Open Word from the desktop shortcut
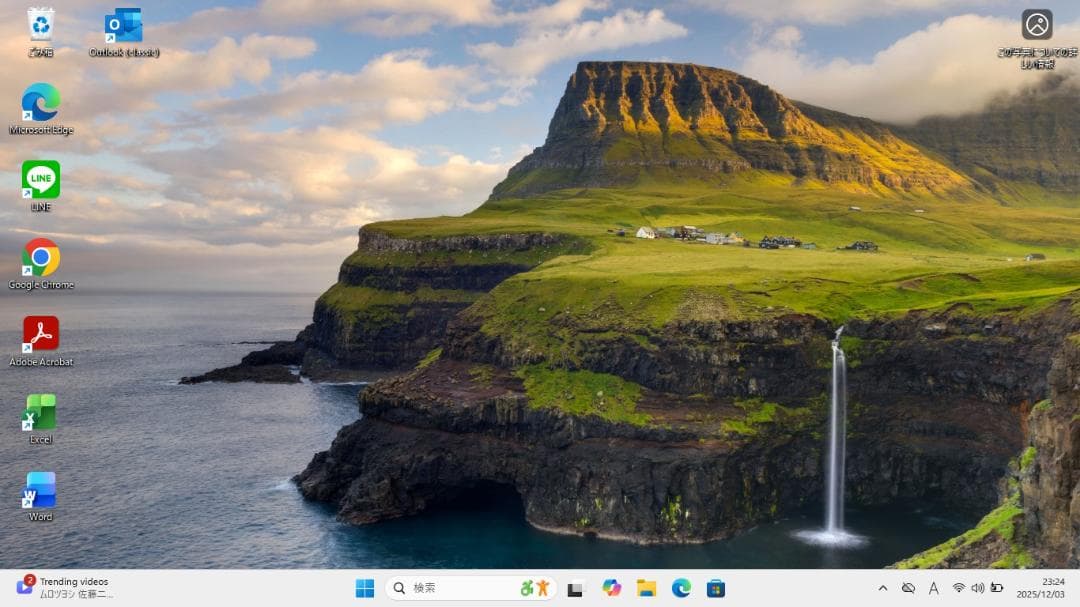The height and width of the screenshot is (607, 1080). [40, 494]
